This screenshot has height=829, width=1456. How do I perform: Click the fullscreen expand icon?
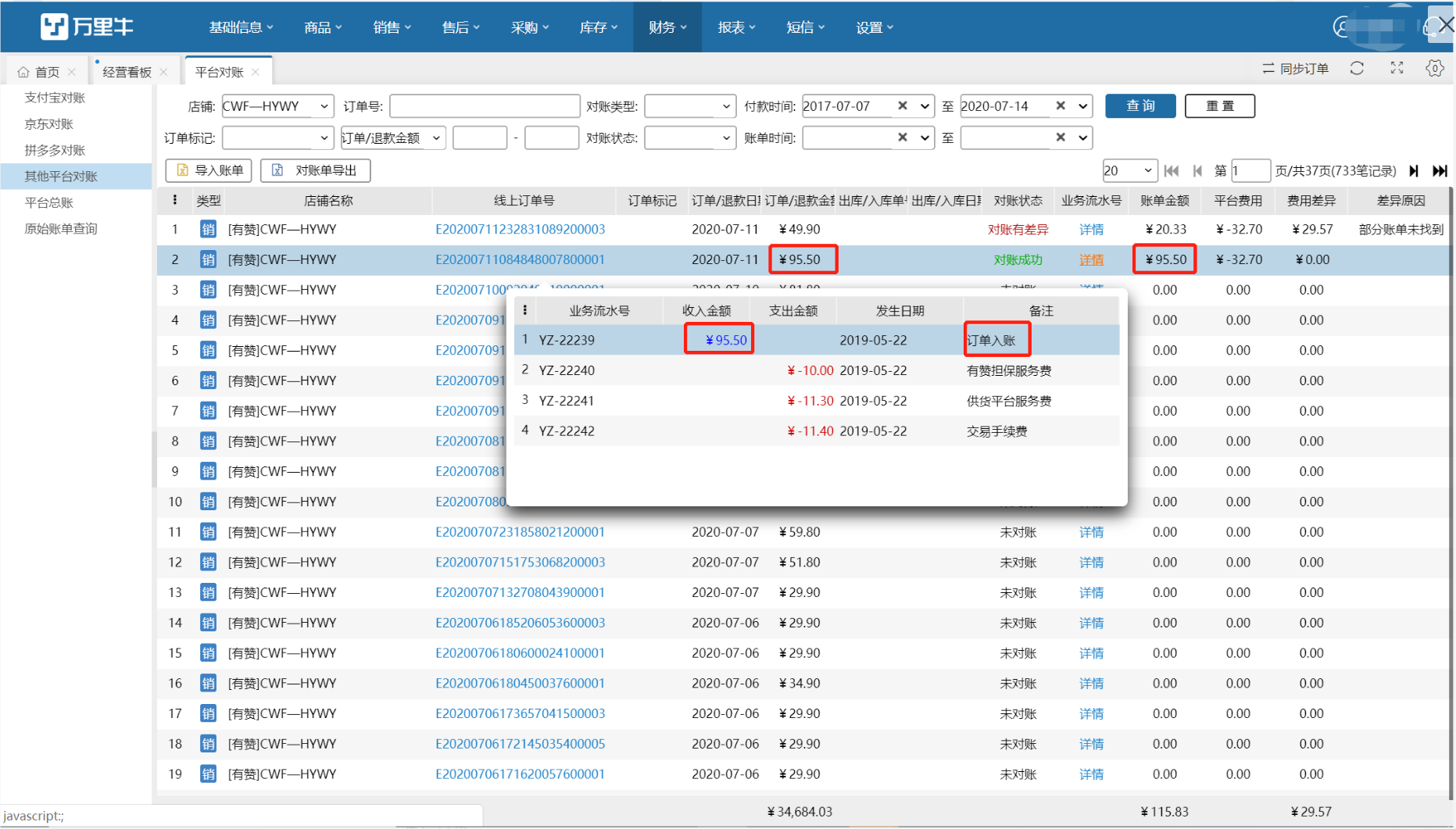point(1397,69)
